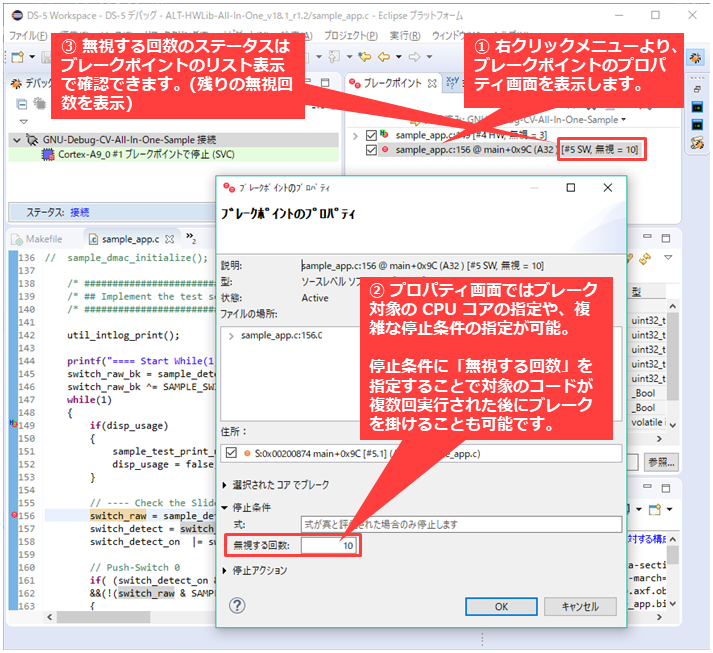The width and height of the screenshot is (713, 653).
Task: Click the New wizard icon in the toolbar
Action: coord(17,57)
